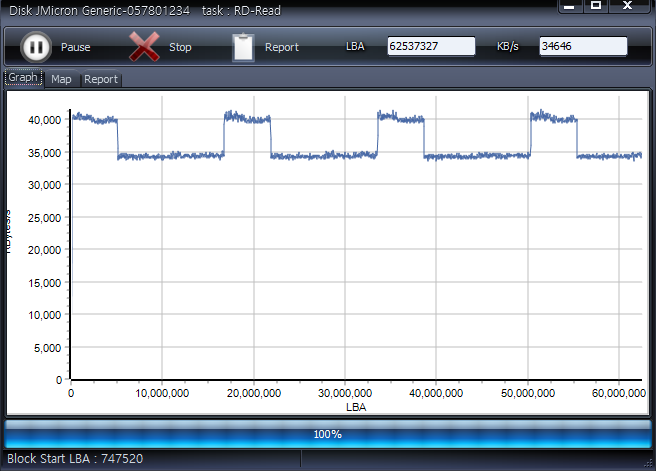Click the y-axis value 35,000
656x471 pixels.
tap(44, 153)
